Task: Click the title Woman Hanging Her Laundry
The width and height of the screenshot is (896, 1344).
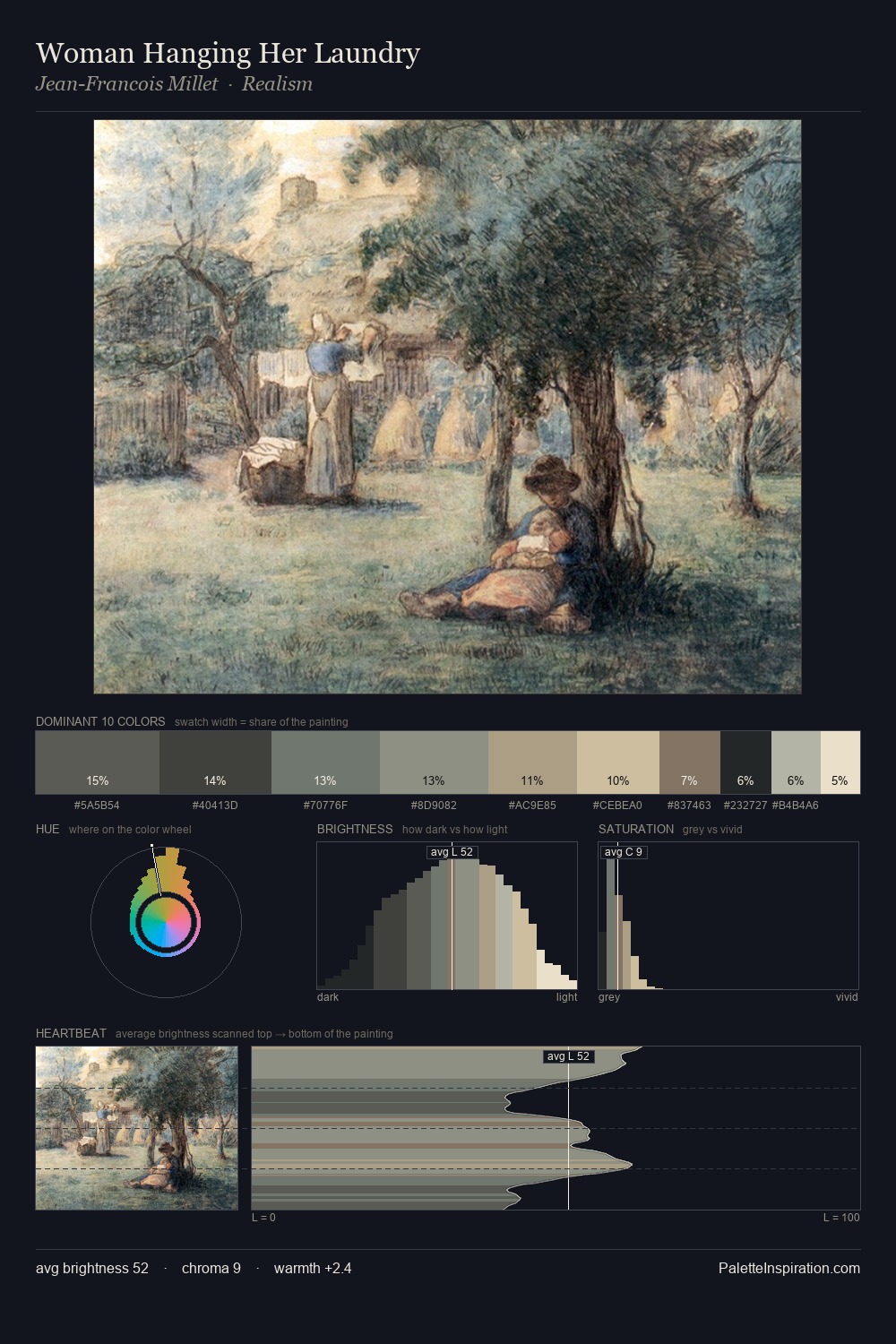Action: (x=228, y=54)
